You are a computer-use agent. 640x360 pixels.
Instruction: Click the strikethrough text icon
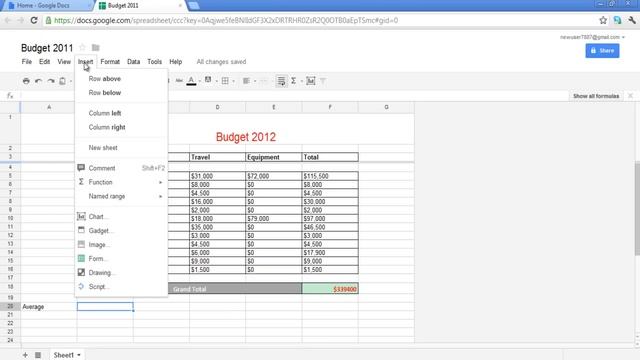(179, 81)
